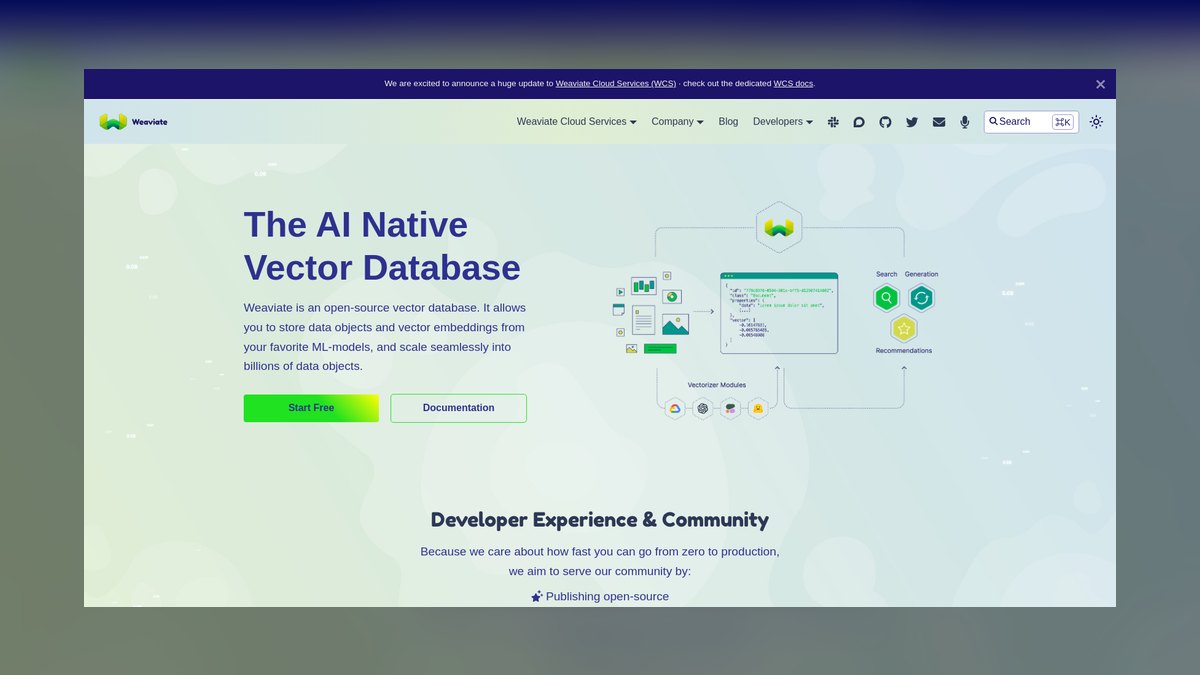This screenshot has height=675, width=1200.
Task: Open the podcast microphone icon
Action: coord(965,122)
